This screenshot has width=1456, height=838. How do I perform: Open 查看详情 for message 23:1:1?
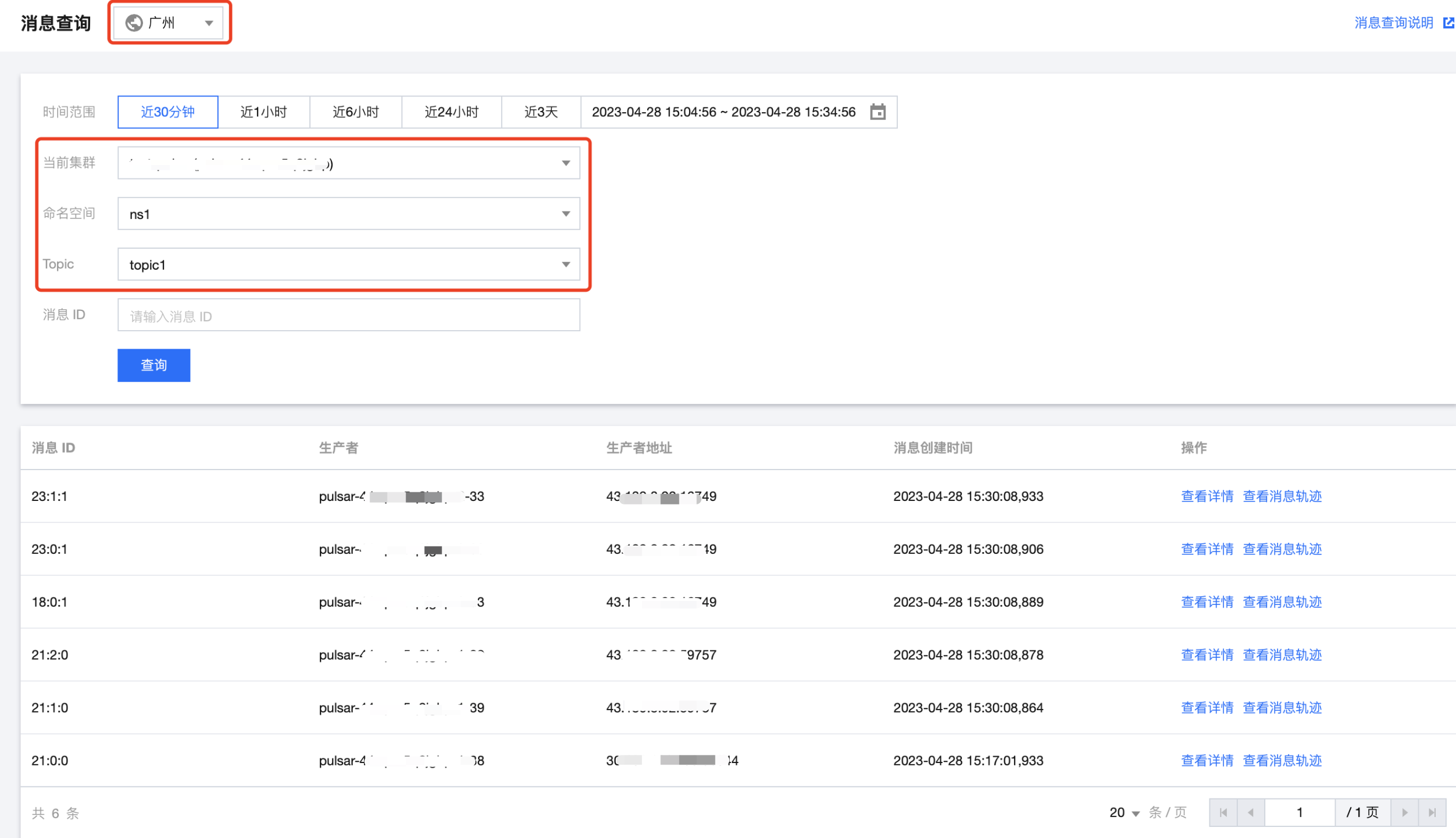(x=1207, y=496)
